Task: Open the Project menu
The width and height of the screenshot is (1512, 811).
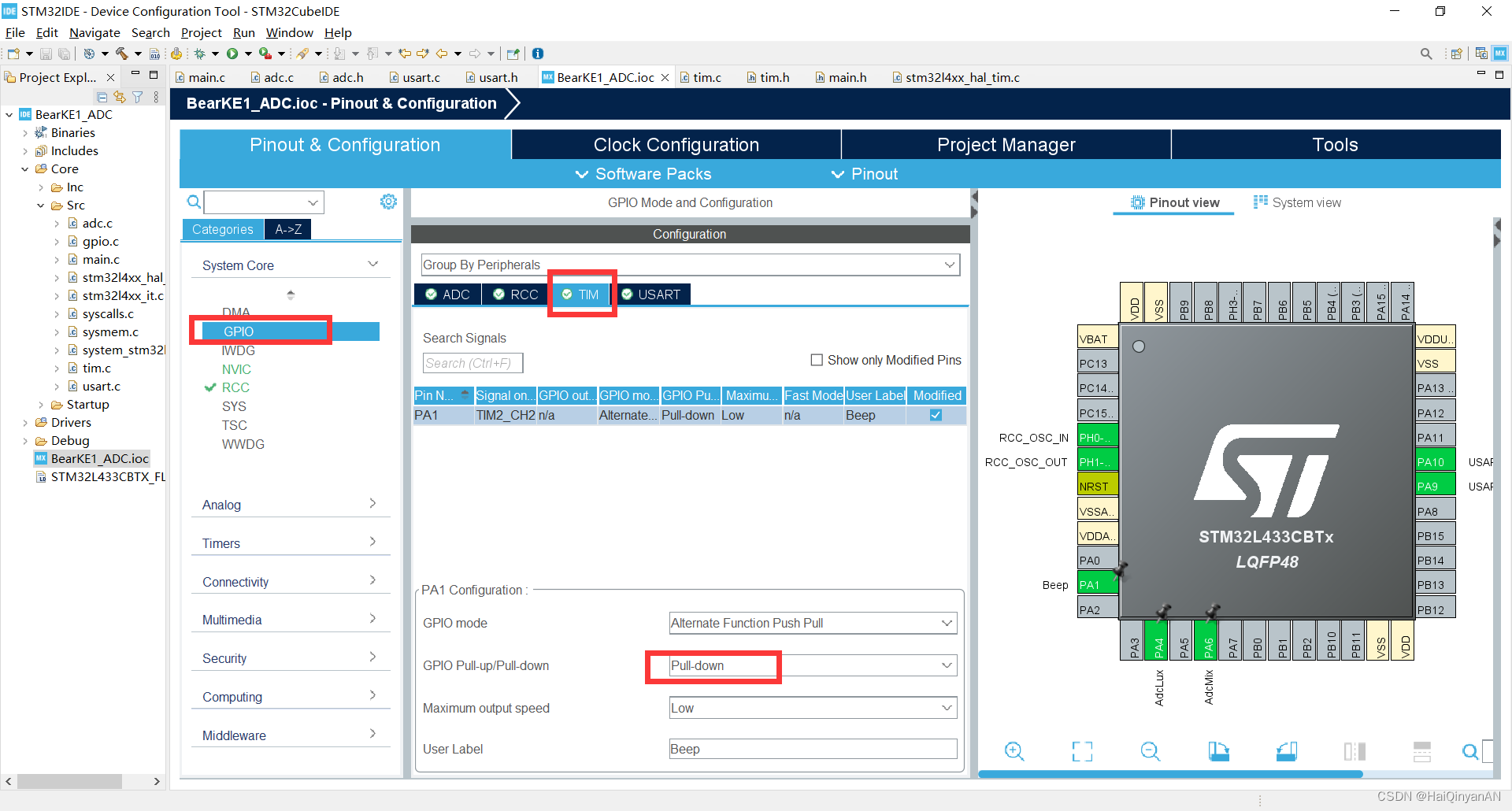Action: 201,32
